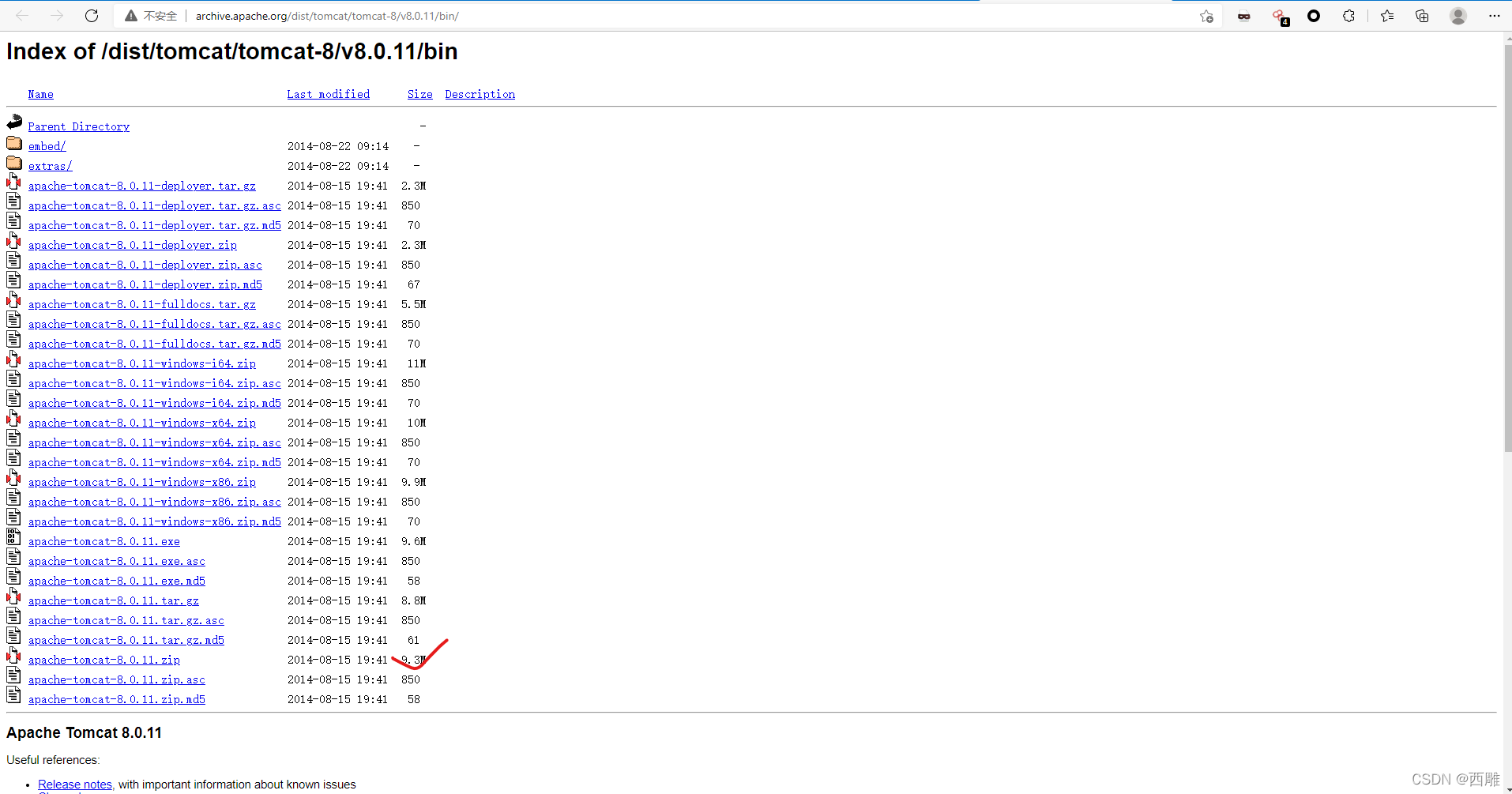Image resolution: width=1512 pixels, height=794 pixels.
Task: Sort listing by Name column
Action: [x=41, y=95]
